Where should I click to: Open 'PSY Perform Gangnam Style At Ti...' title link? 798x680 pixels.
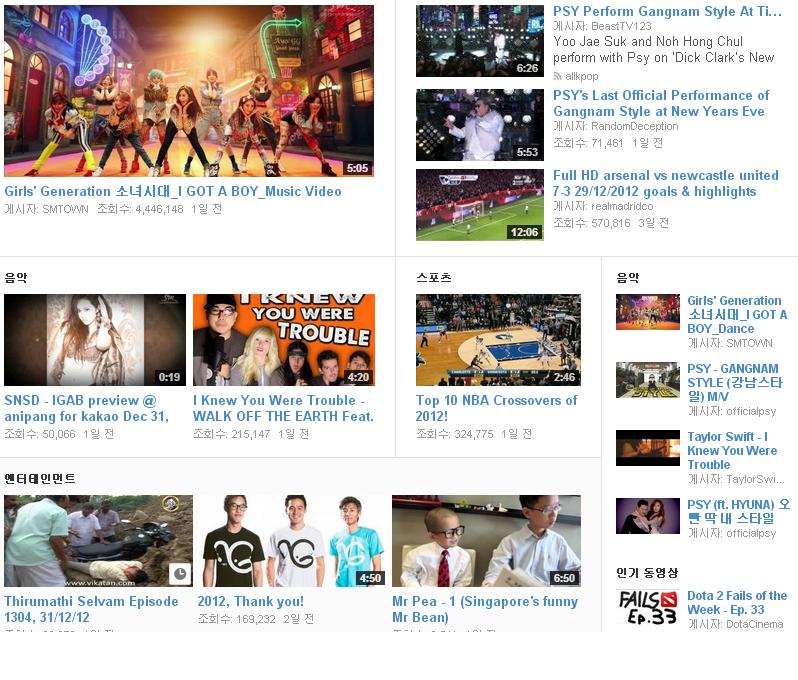click(x=667, y=11)
